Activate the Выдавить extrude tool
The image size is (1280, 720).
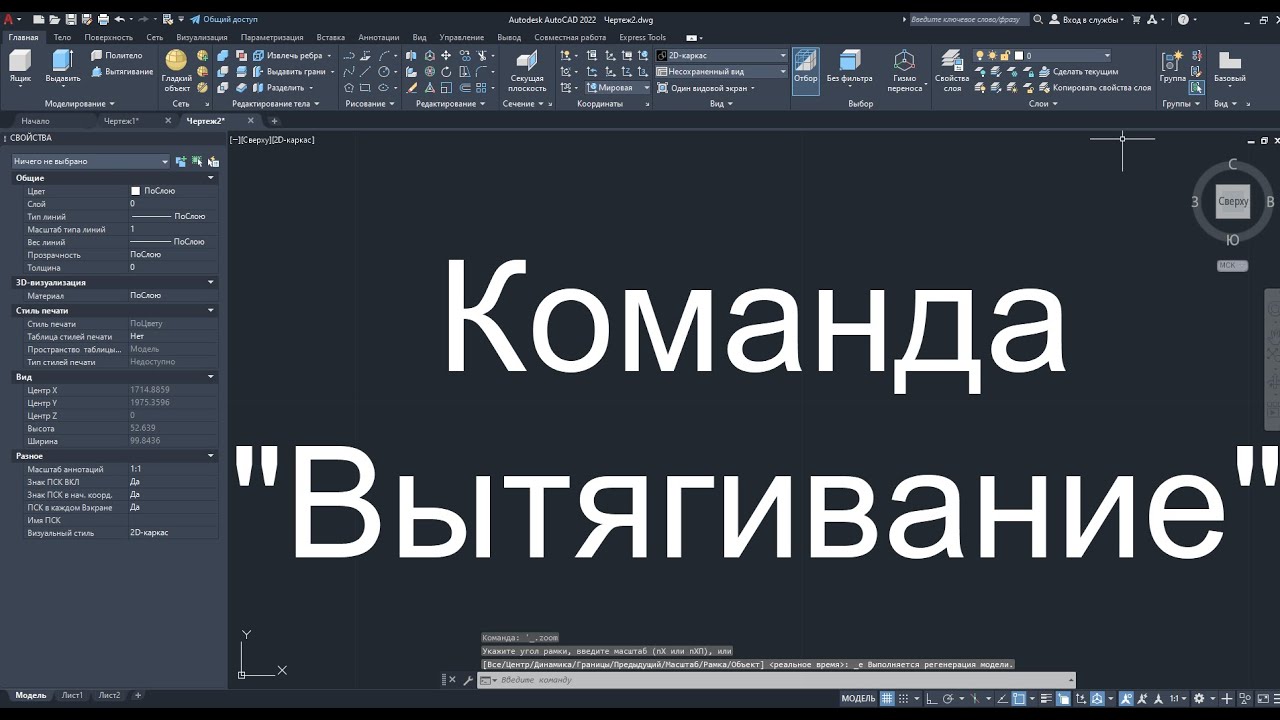tap(63, 66)
